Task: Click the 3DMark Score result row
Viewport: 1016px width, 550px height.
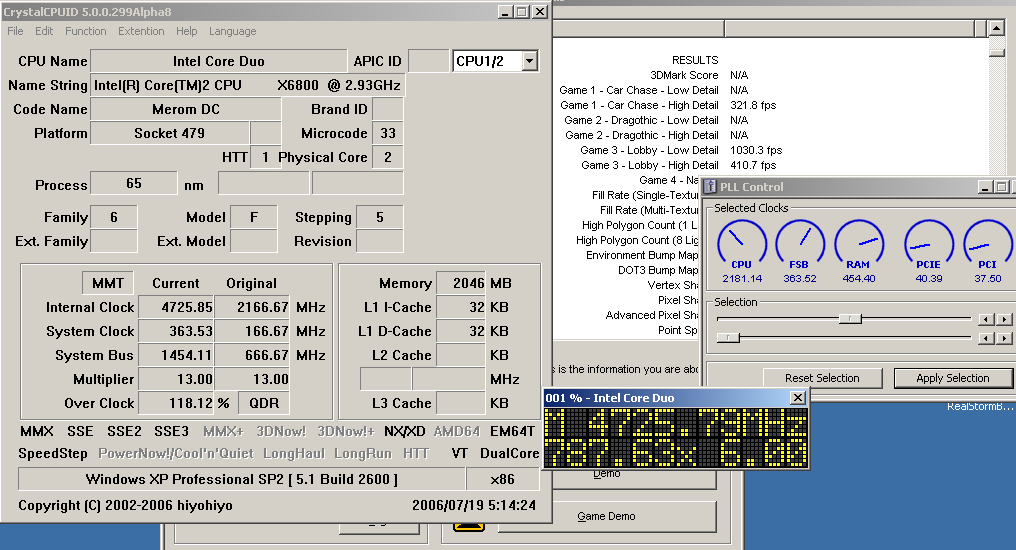Action: 699,75
